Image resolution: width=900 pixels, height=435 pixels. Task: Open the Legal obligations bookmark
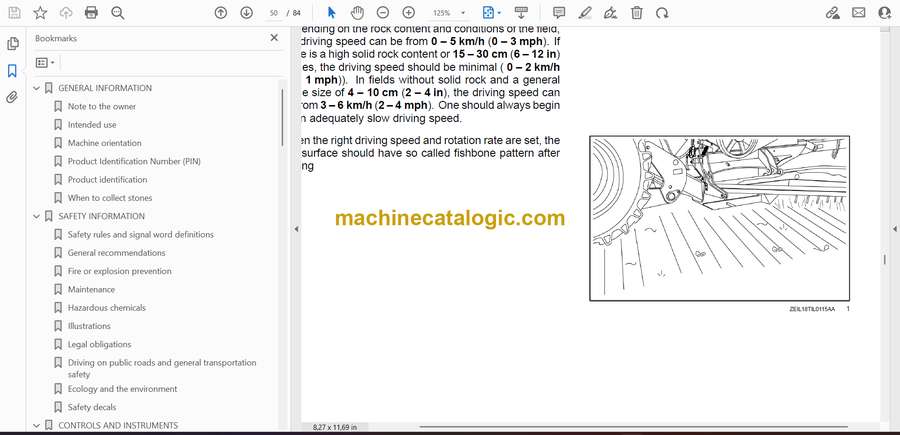pos(99,344)
